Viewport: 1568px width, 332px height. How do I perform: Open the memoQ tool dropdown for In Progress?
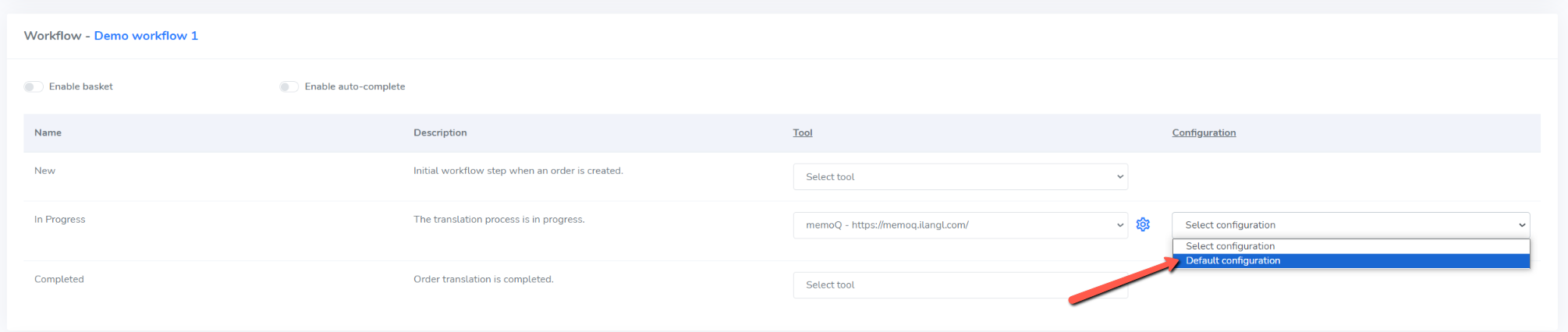pyautogui.click(x=960, y=225)
